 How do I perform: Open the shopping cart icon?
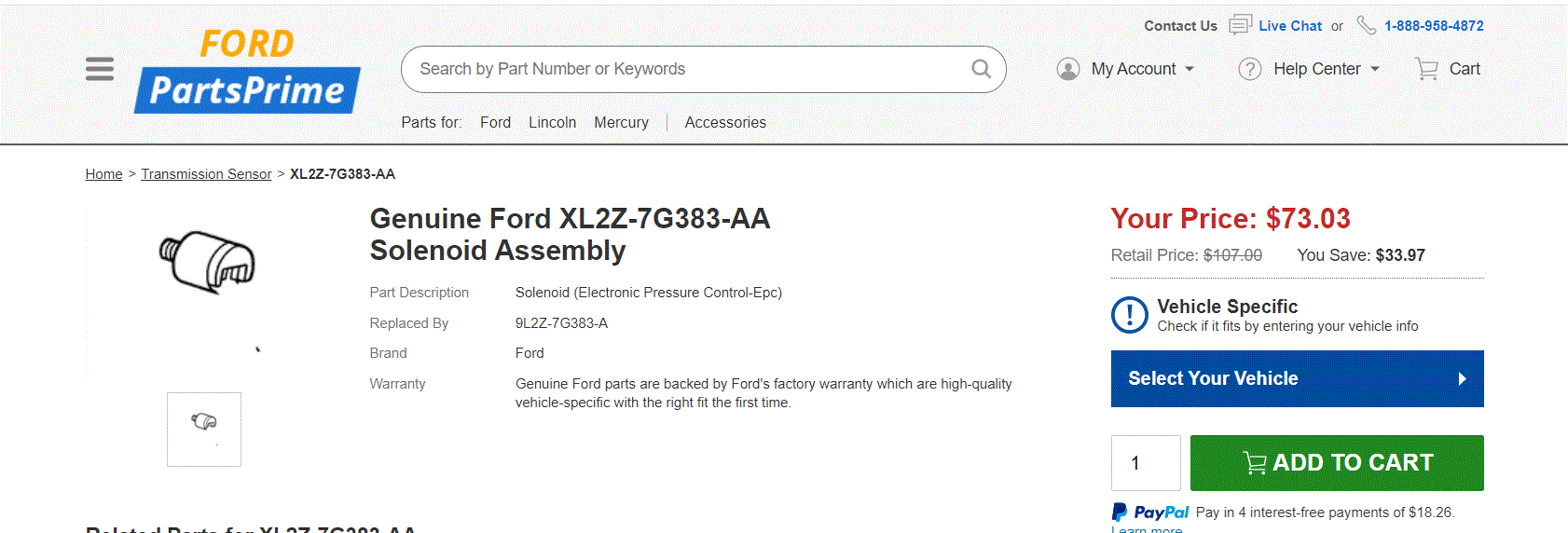(1426, 69)
